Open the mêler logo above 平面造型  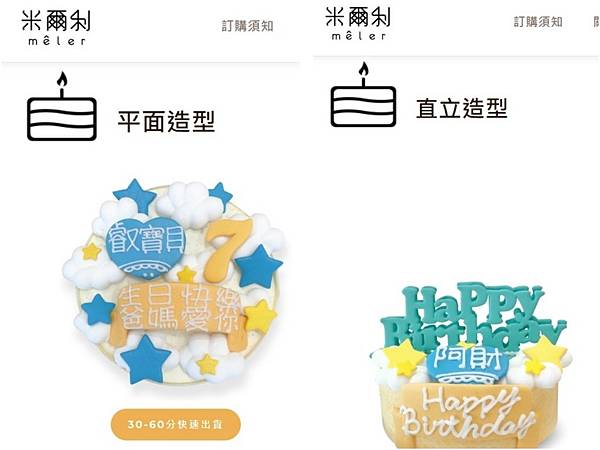point(56,27)
